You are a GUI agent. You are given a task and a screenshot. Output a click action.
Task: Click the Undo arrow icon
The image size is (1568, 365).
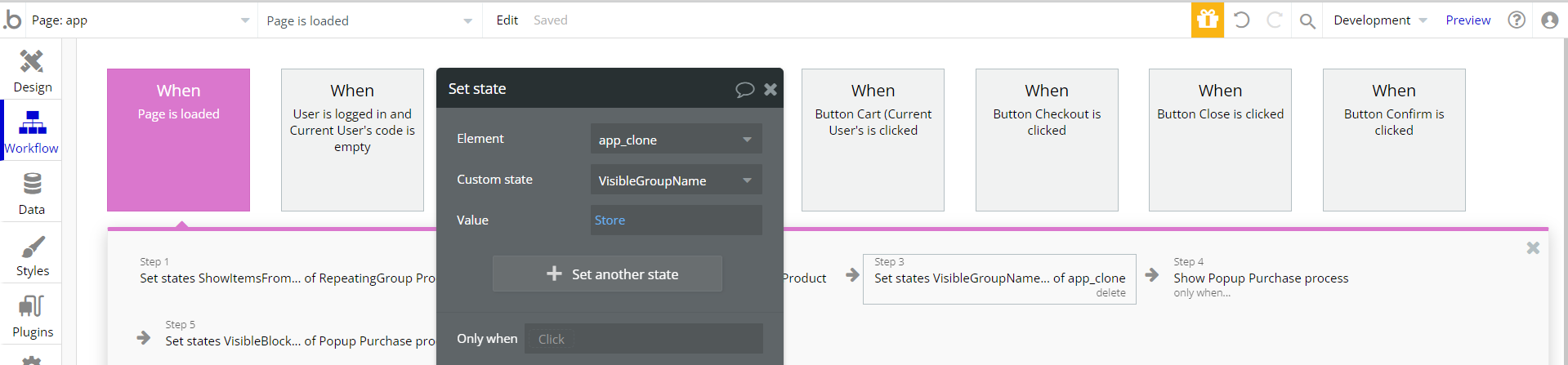tap(1241, 20)
